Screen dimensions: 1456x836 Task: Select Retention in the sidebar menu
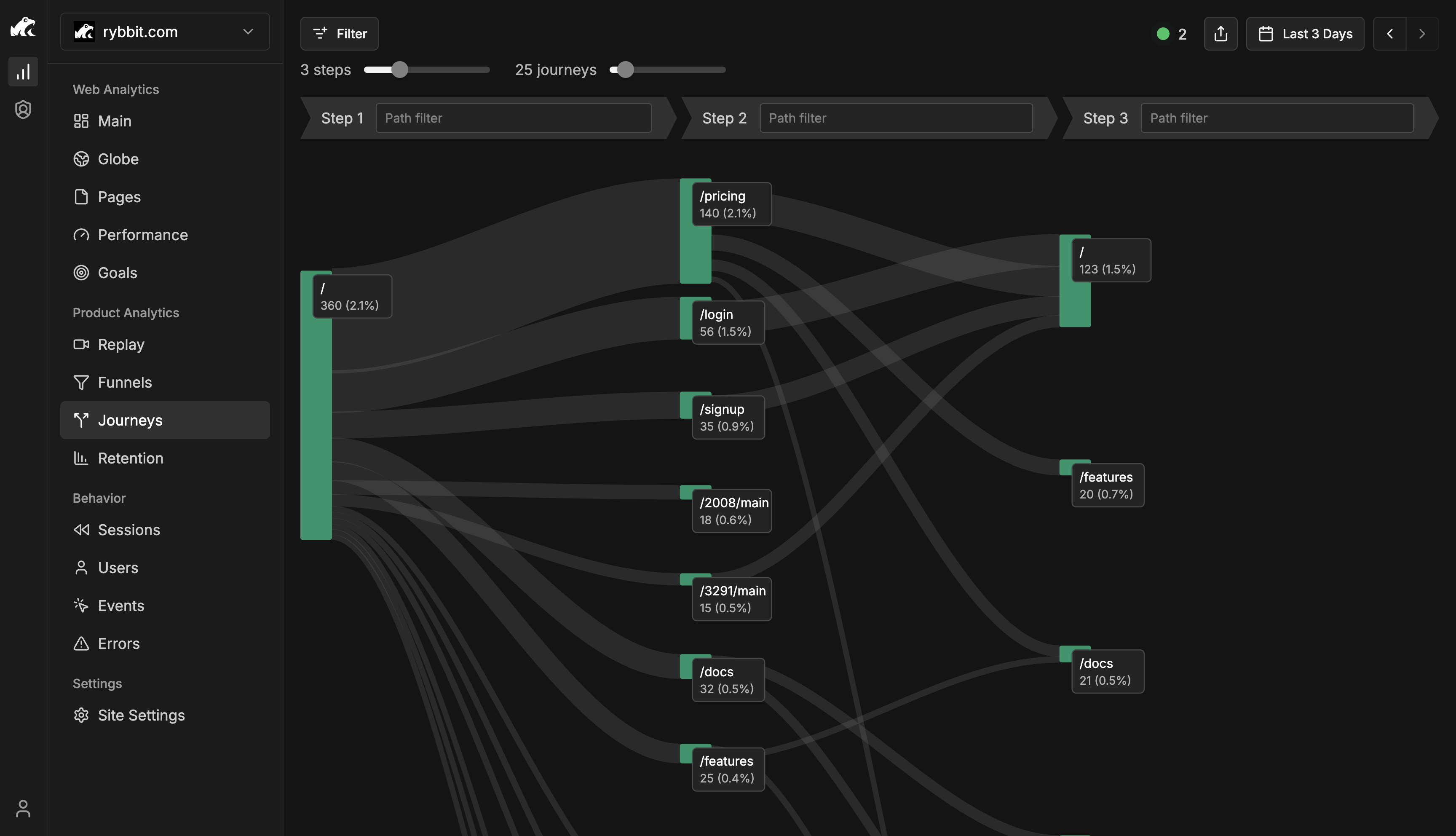130,458
